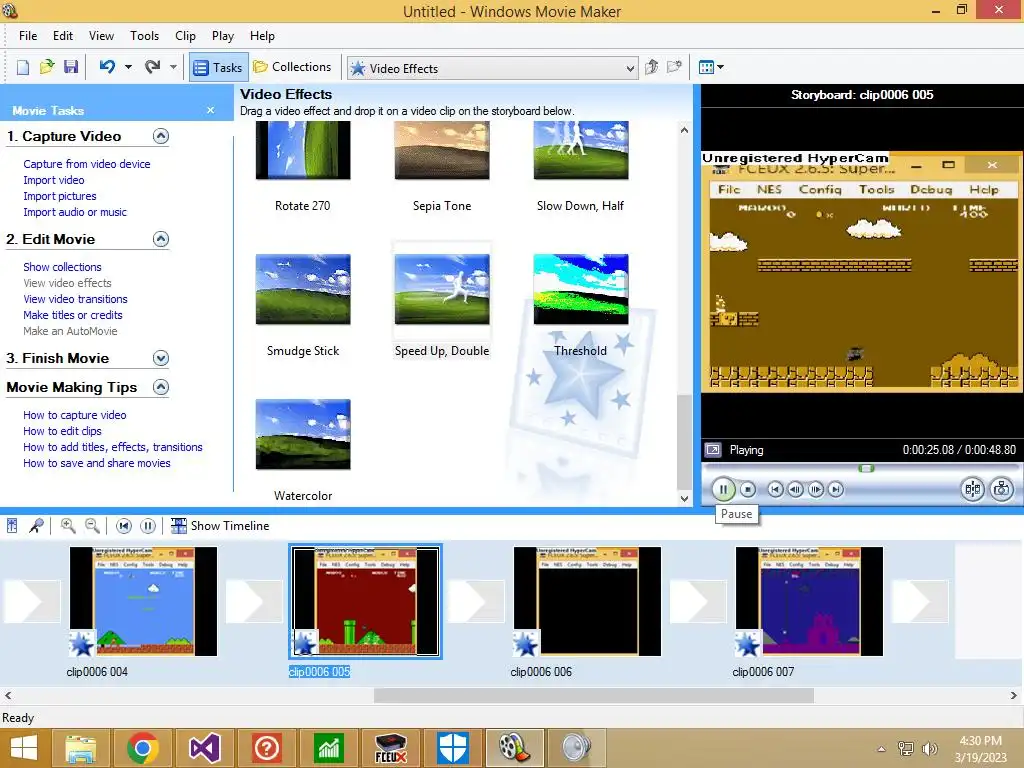Open the View menu

101,36
